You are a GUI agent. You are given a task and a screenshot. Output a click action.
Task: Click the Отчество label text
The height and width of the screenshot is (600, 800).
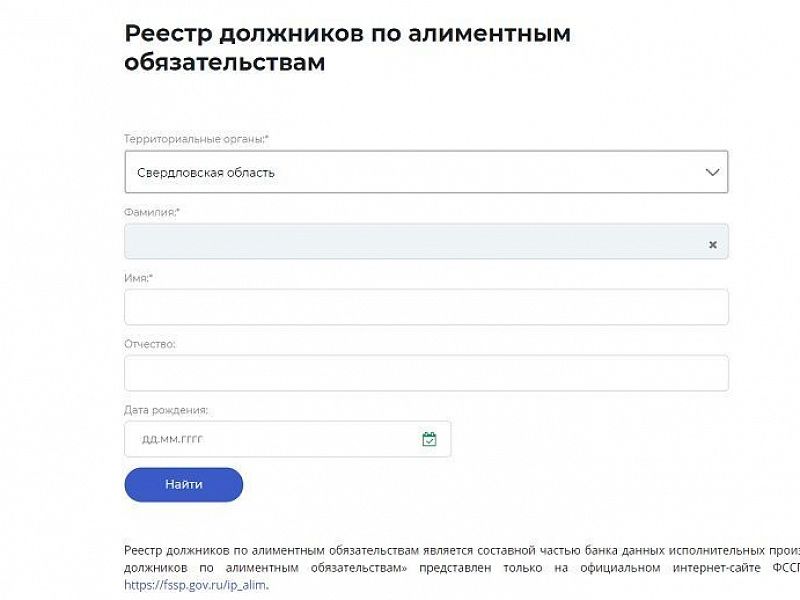(150, 344)
